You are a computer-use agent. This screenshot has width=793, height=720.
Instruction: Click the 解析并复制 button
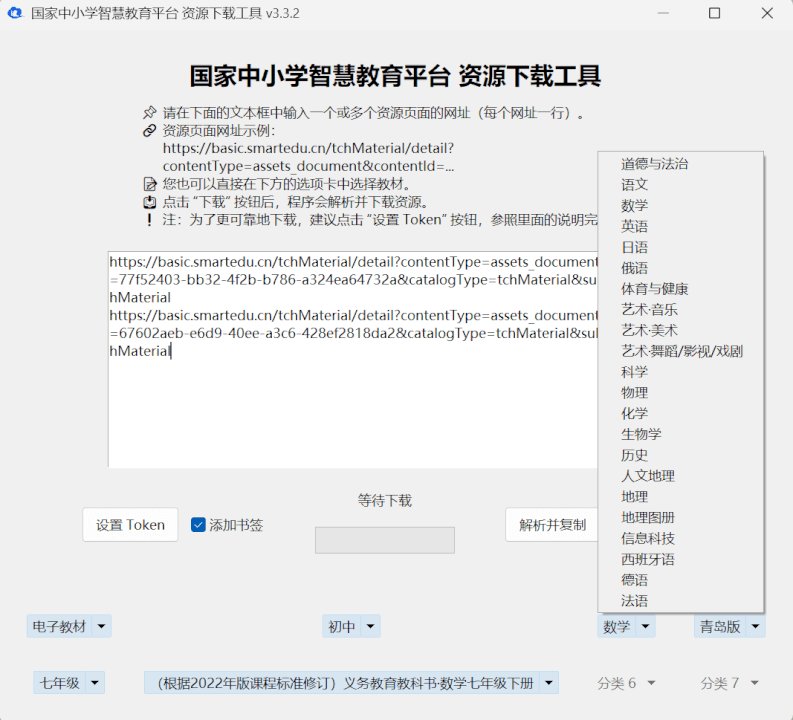552,525
